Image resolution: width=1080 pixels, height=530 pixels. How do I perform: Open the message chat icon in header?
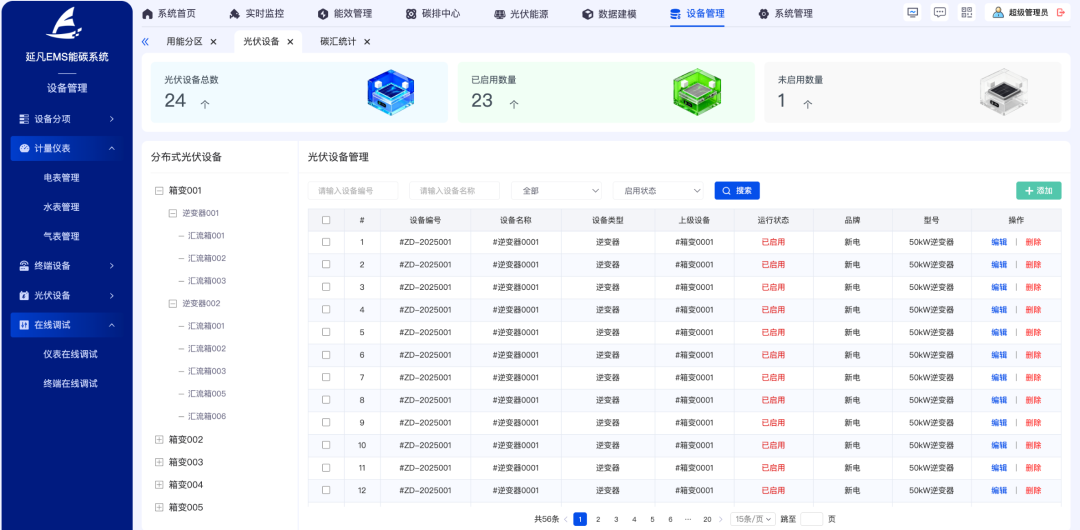[939, 13]
